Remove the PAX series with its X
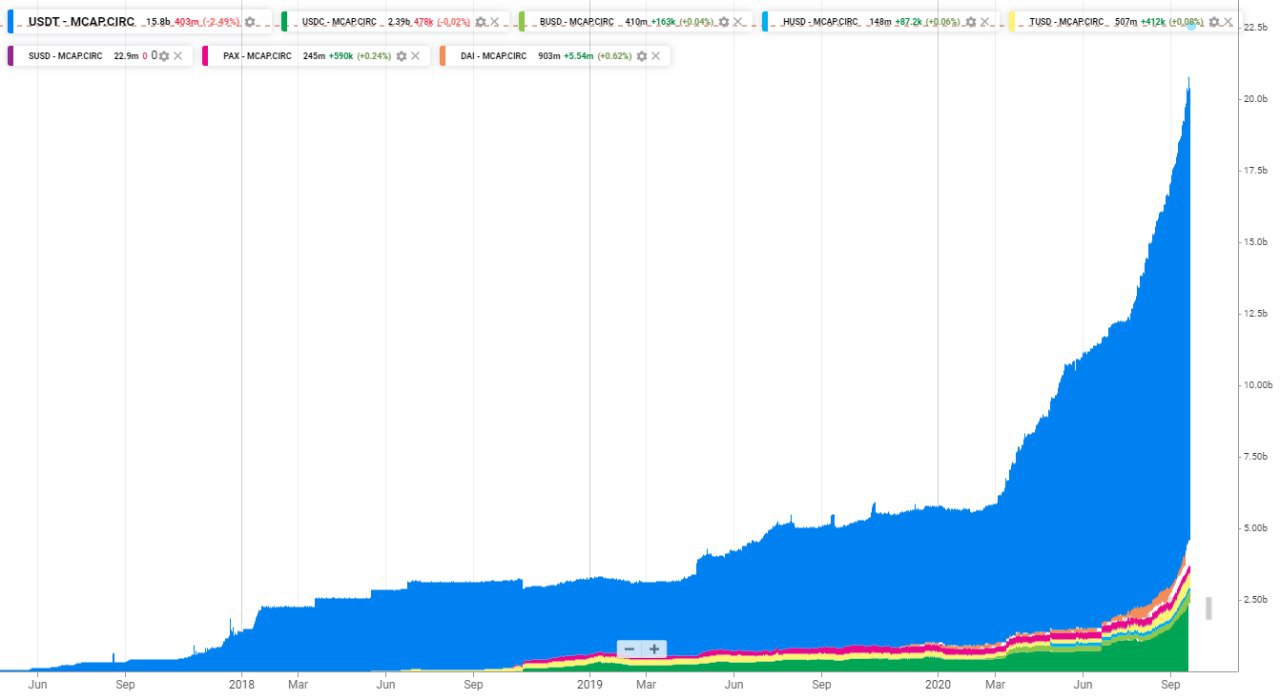 pos(416,56)
